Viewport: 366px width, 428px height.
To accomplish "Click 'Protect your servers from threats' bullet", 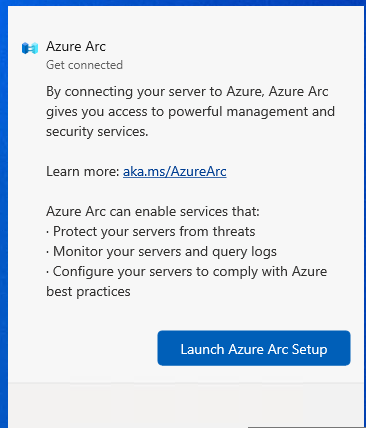I will coord(151,231).
